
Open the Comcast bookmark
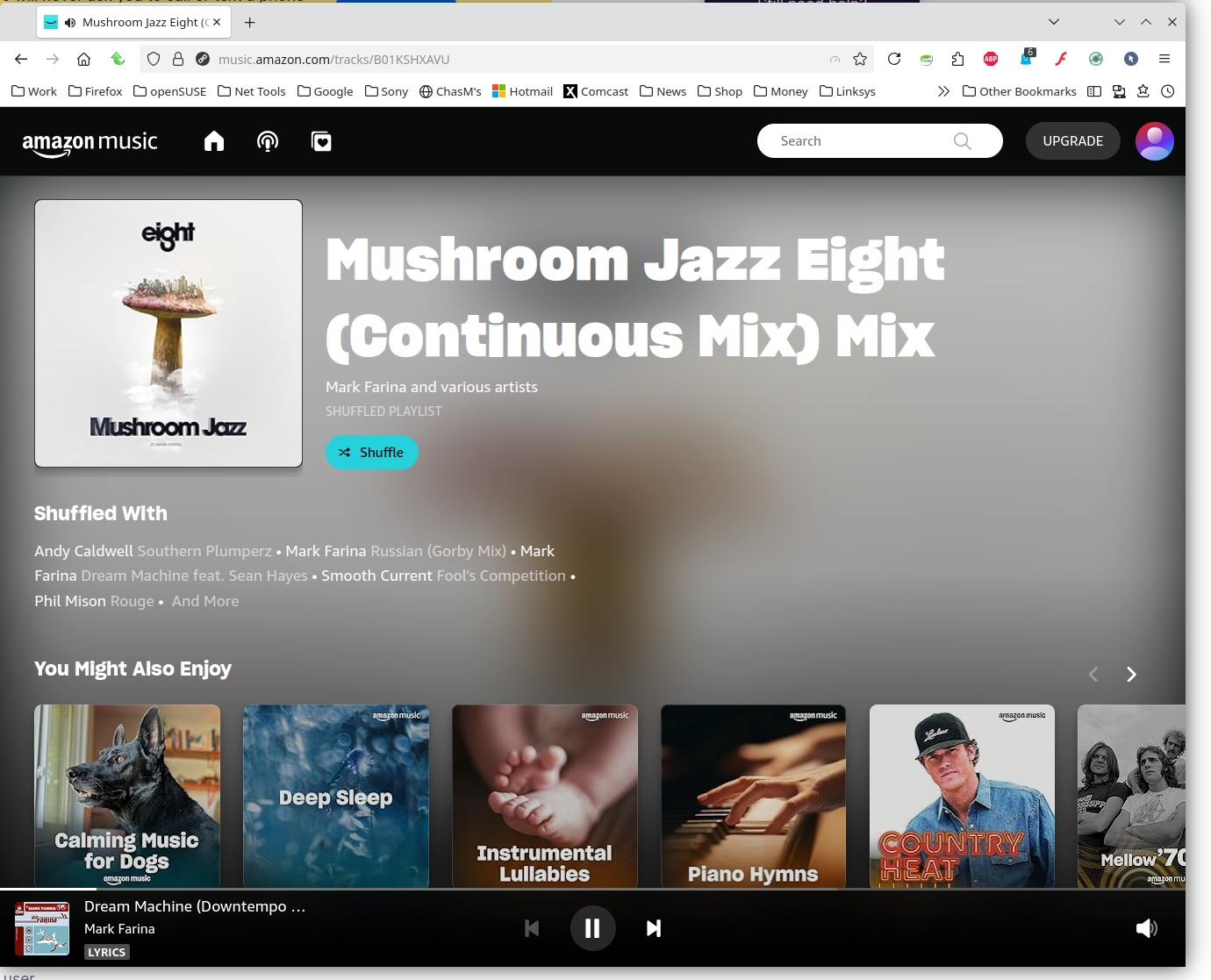597,91
